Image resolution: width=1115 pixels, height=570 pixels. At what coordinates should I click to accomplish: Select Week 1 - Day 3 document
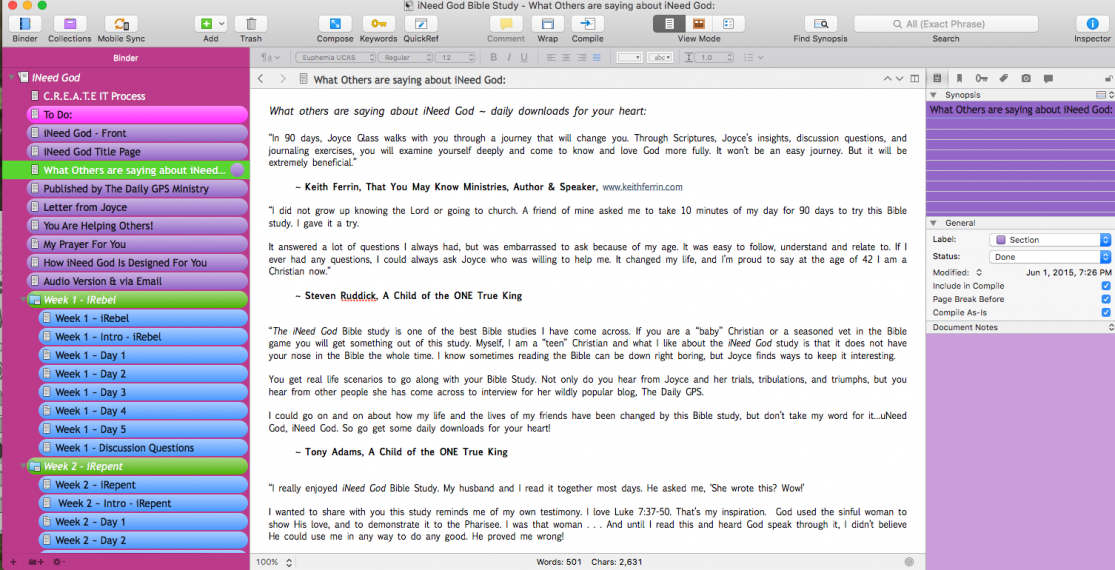point(143,392)
